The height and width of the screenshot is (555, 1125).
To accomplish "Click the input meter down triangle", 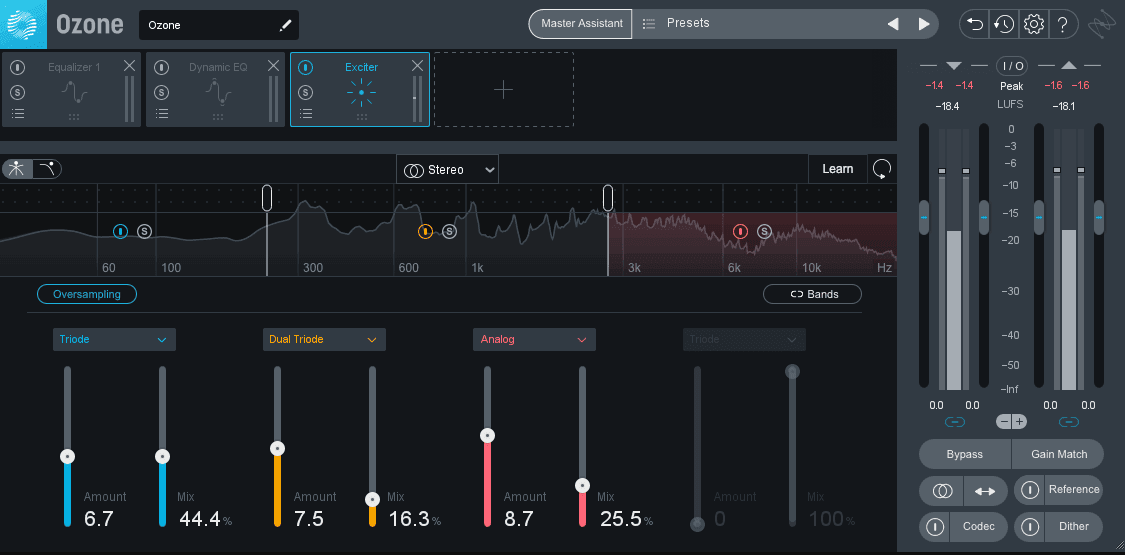I will click(x=954, y=65).
